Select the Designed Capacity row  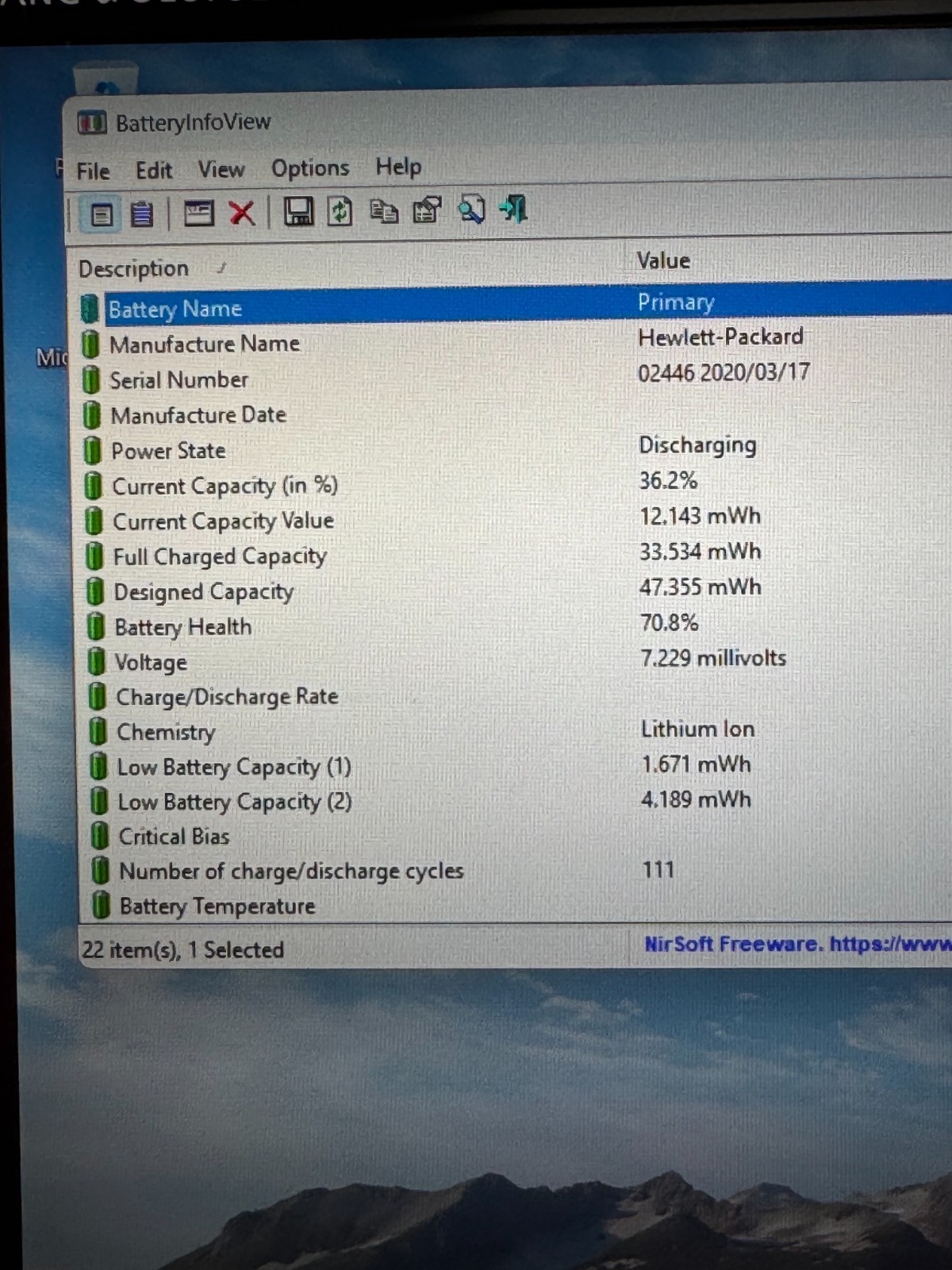516,590
